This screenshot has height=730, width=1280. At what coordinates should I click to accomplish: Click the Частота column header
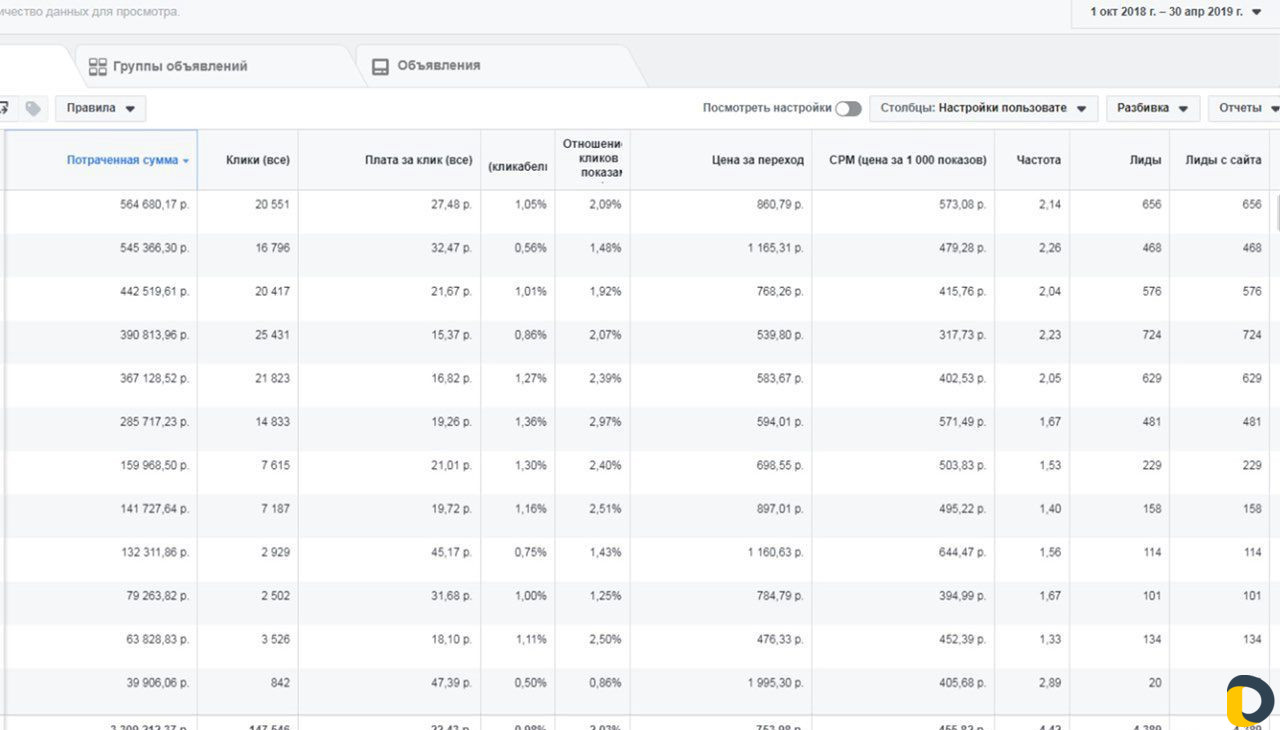tap(1038, 160)
